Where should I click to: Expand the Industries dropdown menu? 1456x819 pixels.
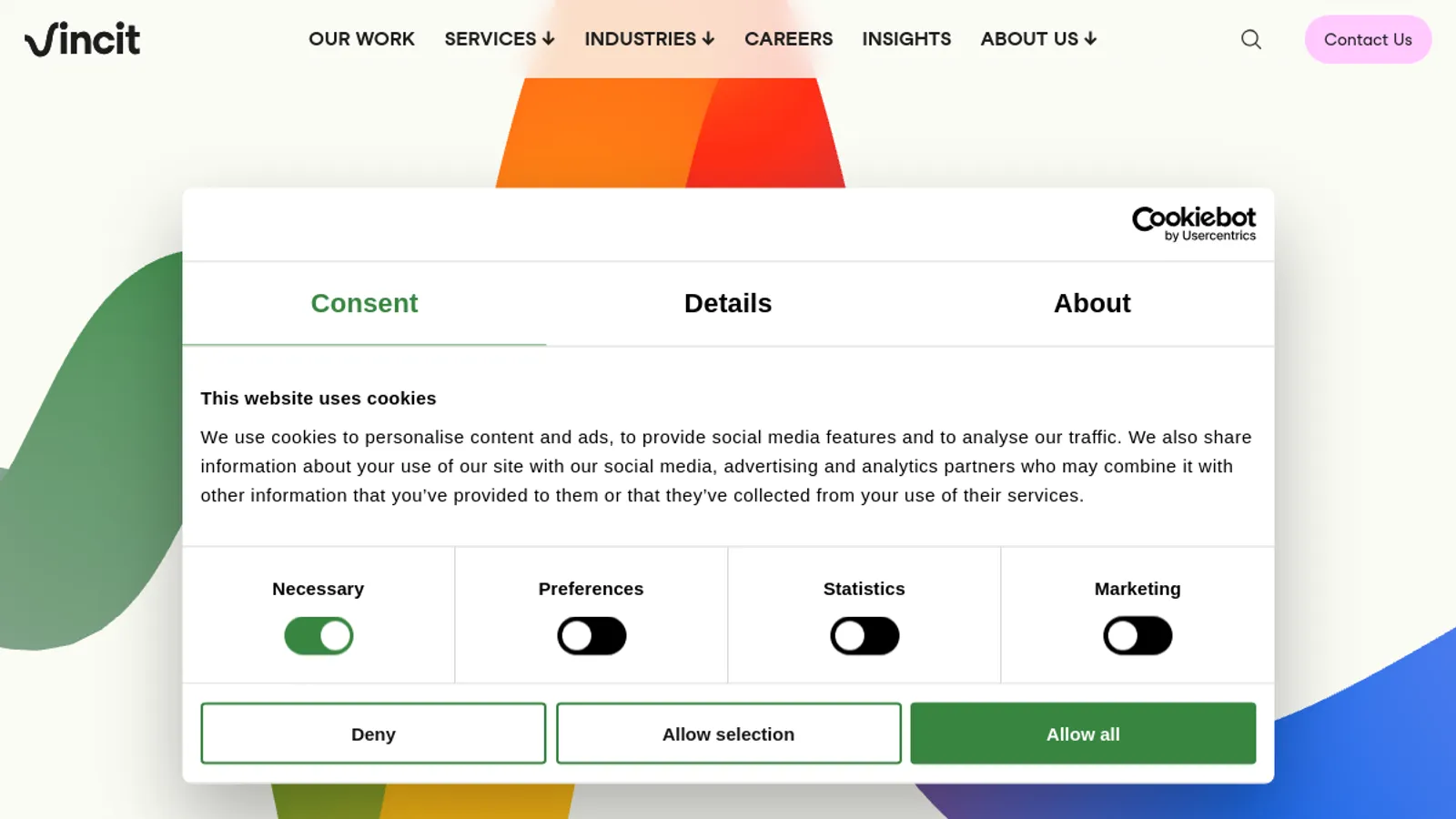pyautogui.click(x=650, y=39)
